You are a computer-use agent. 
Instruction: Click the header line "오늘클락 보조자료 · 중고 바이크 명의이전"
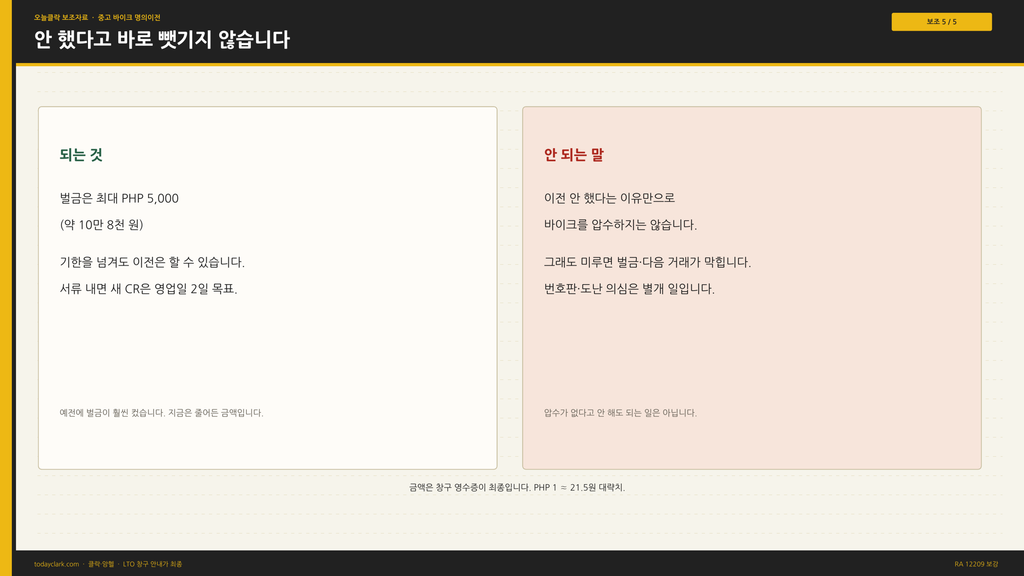97,18
